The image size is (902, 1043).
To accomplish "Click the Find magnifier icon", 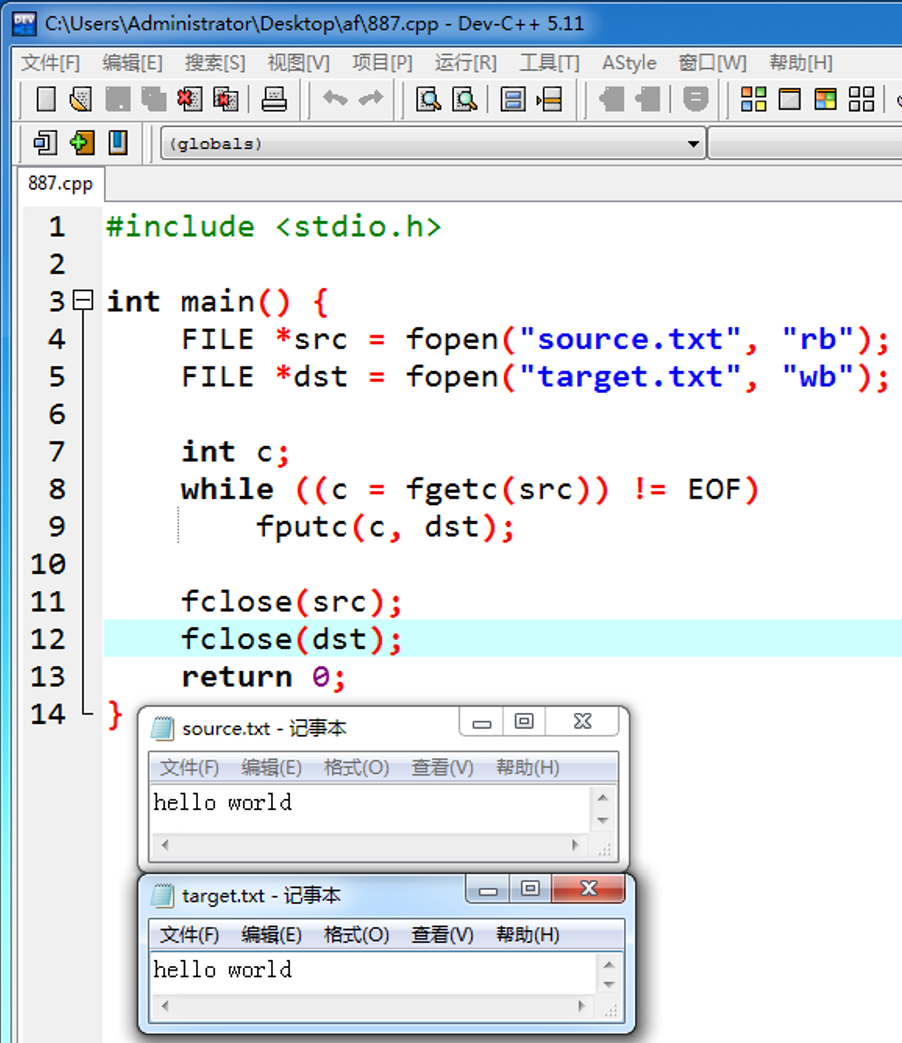I will (428, 100).
